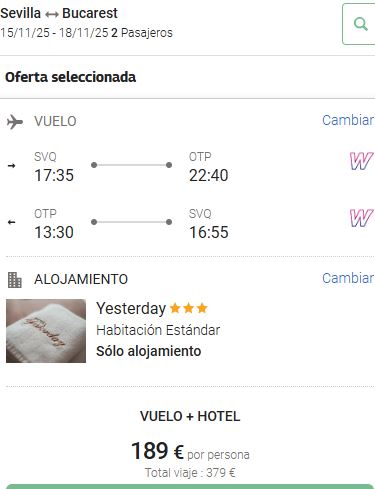Click the outbound flight Wizz Air logo
Viewport: 375px width, 489px height.
361,161
